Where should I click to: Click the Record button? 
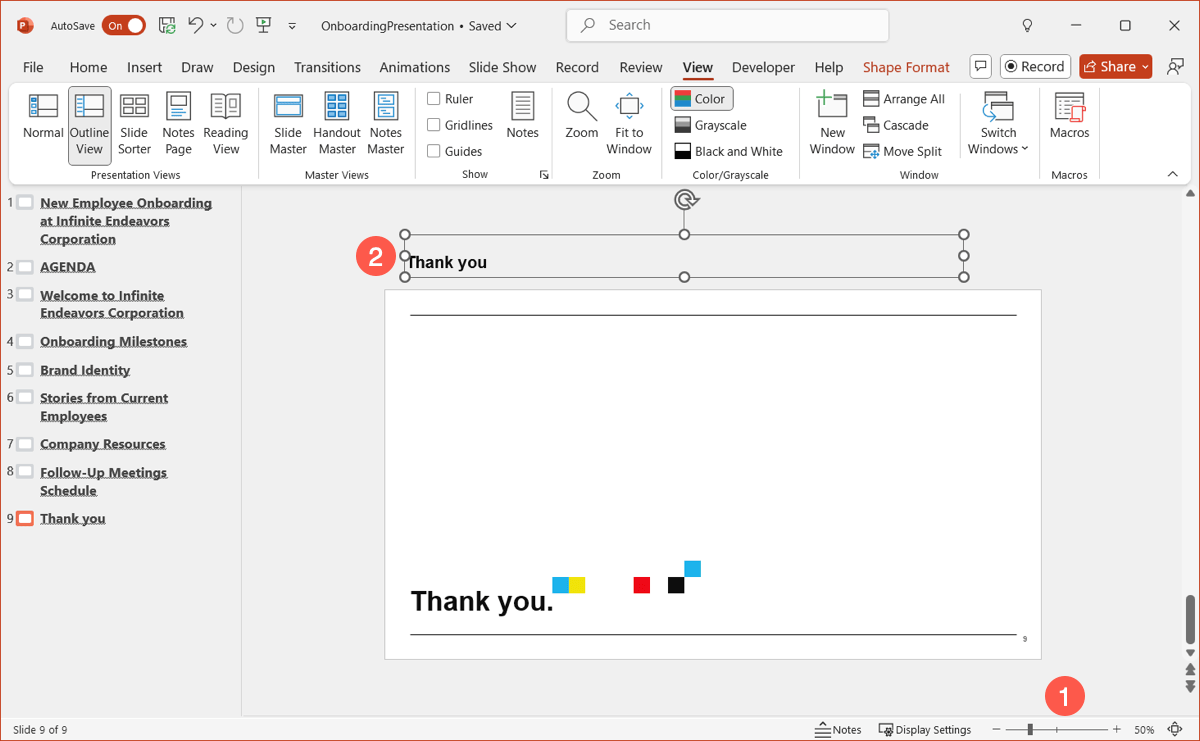1035,67
